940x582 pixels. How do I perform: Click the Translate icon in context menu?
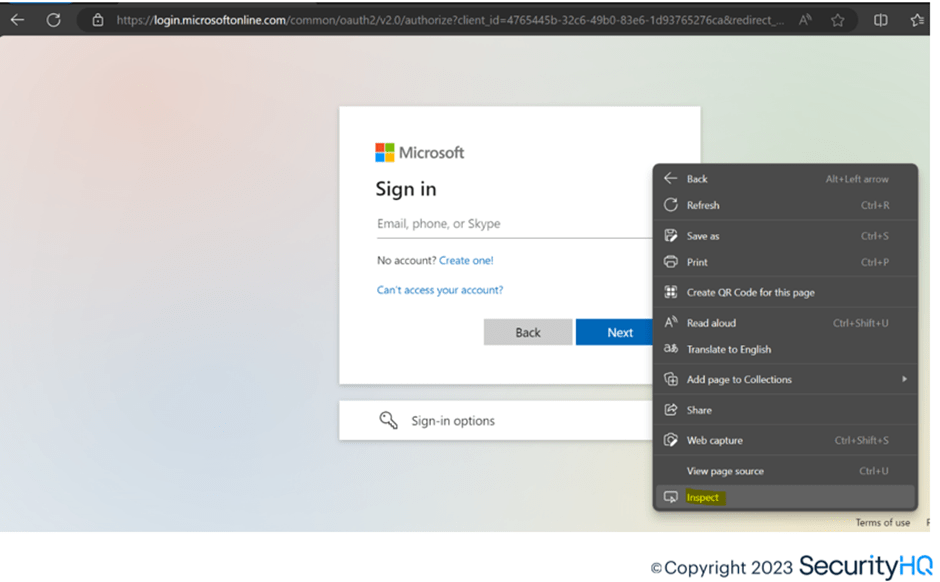tap(671, 349)
